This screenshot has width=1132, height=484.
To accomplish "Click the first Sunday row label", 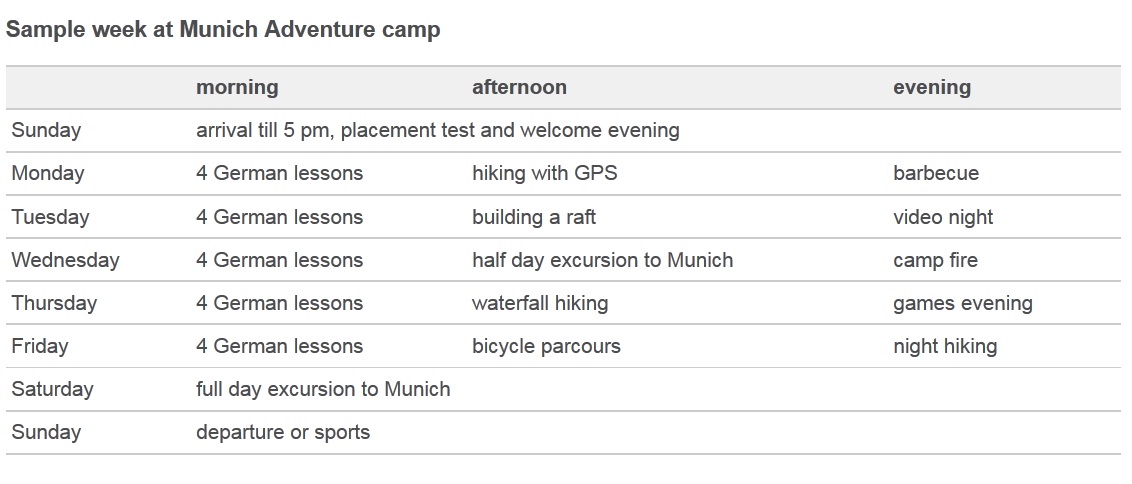I will point(46,131).
